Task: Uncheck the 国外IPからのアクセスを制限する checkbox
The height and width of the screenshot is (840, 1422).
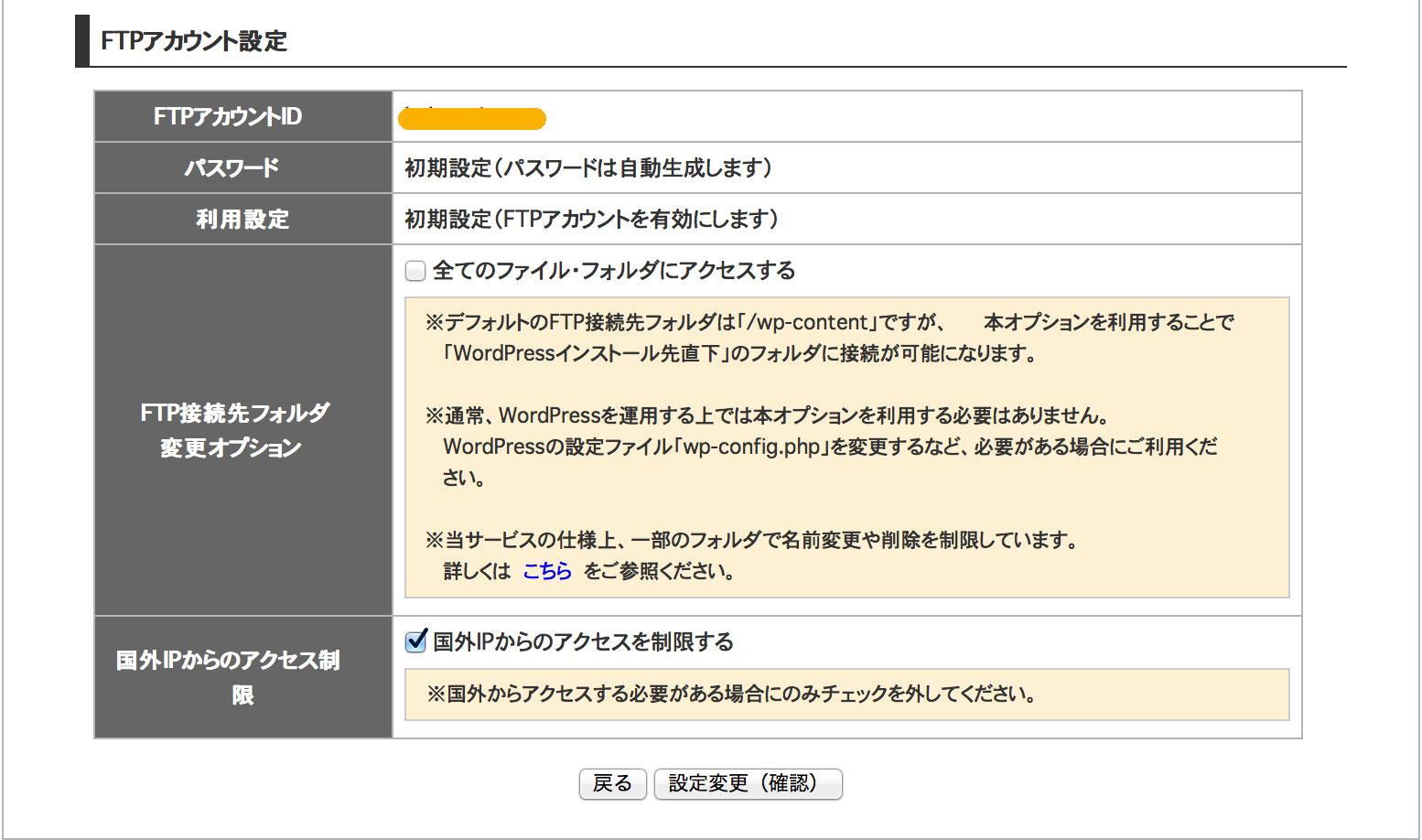Action: (416, 641)
